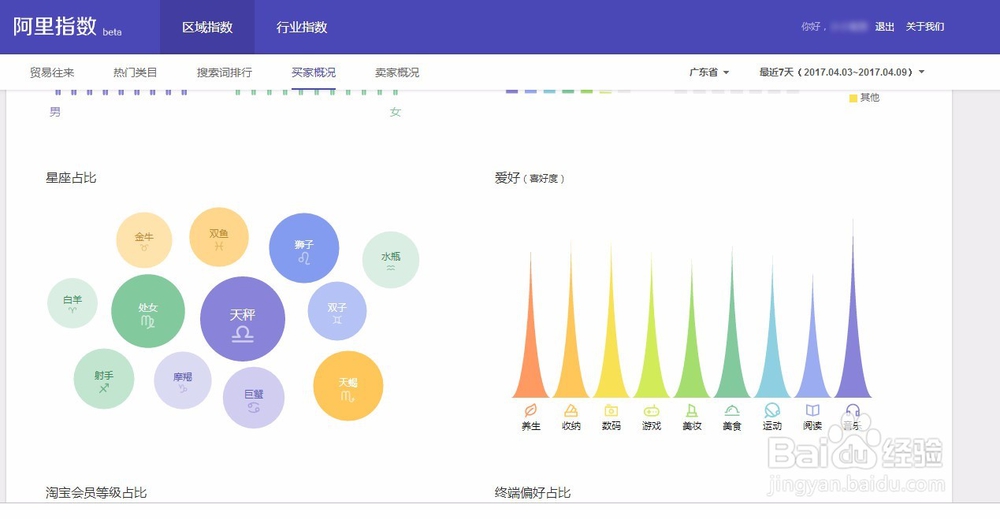1000x519 pixels.
Task: Select the 买家概况 sub-tab
Action: pyautogui.click(x=314, y=72)
